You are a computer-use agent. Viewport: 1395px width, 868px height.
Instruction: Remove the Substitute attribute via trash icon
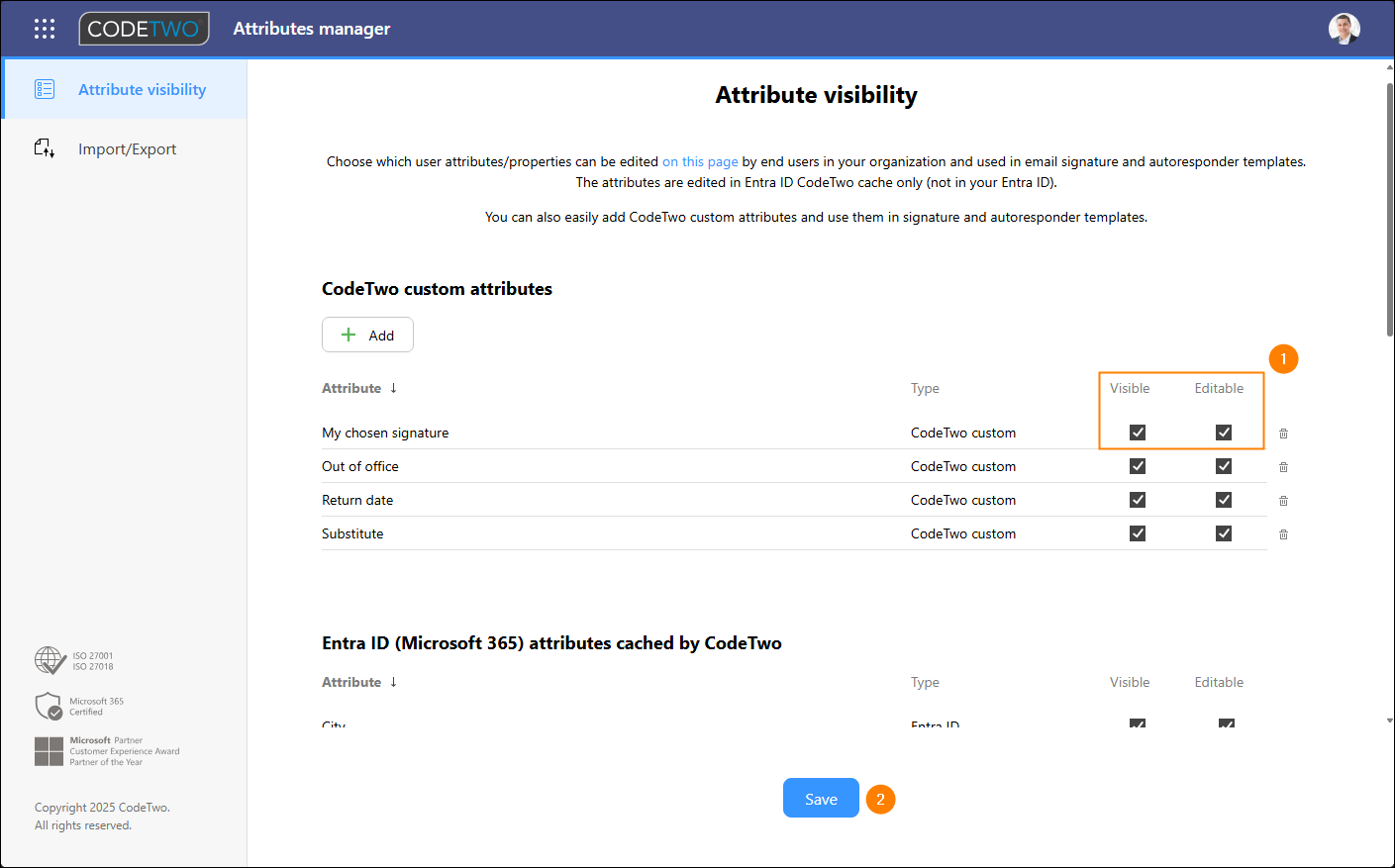pos(1283,534)
